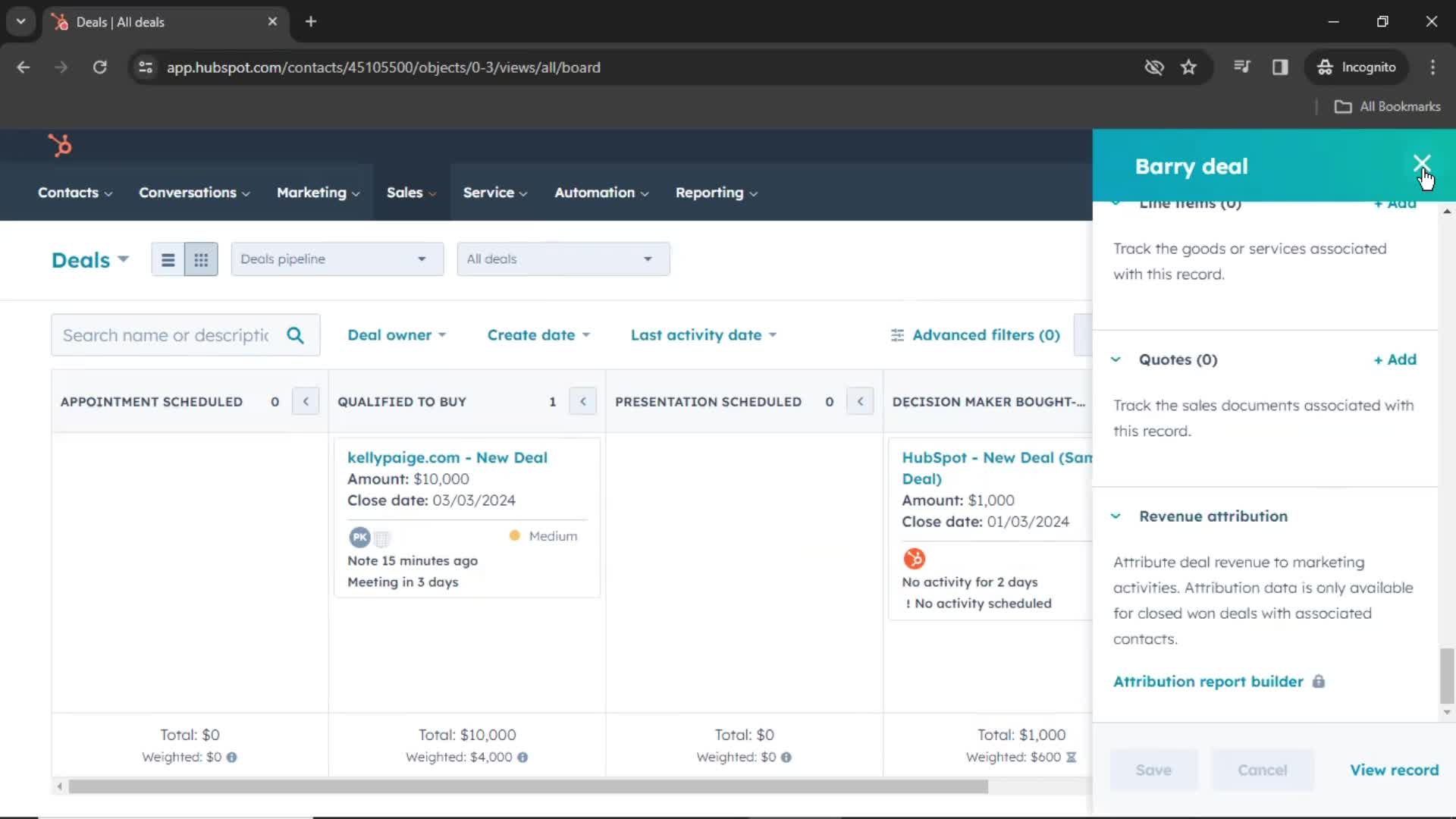The image size is (1456, 819).
Task: Click the list view icon for Deals
Action: pyautogui.click(x=167, y=260)
